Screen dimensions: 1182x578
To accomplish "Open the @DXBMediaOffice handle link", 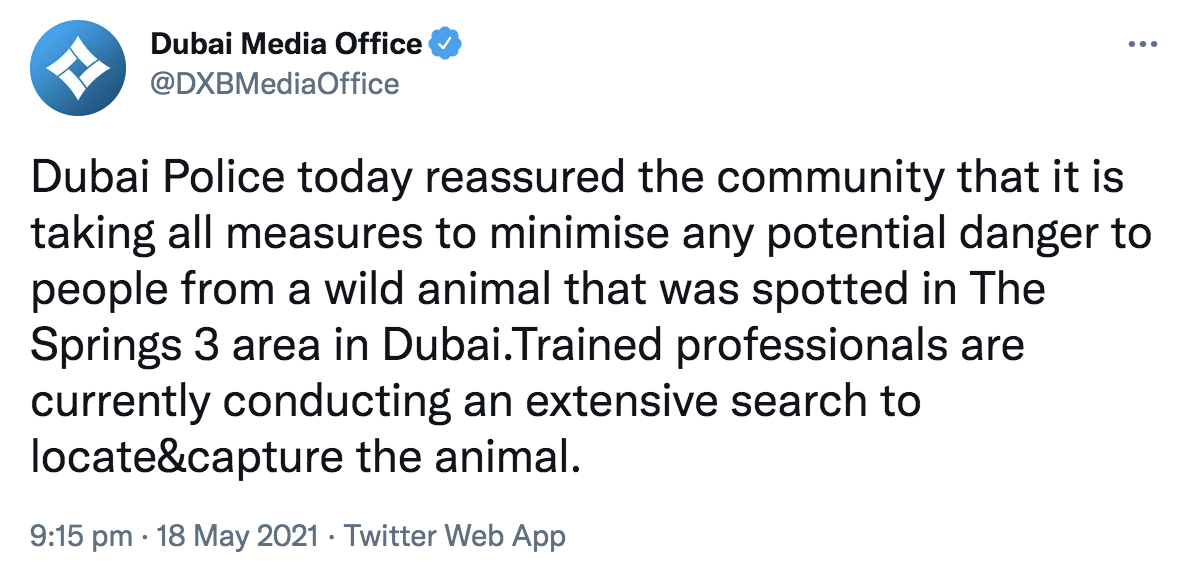I will pyautogui.click(x=274, y=84).
